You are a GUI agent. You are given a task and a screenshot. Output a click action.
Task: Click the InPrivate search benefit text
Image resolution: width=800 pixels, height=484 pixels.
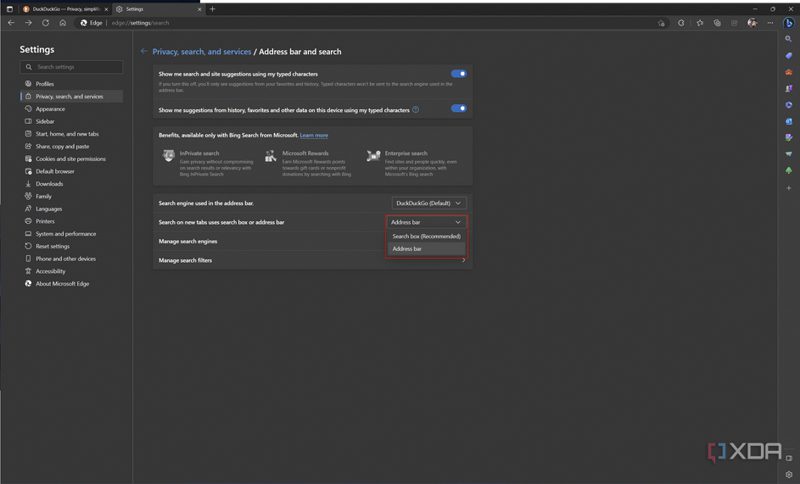(x=216, y=163)
